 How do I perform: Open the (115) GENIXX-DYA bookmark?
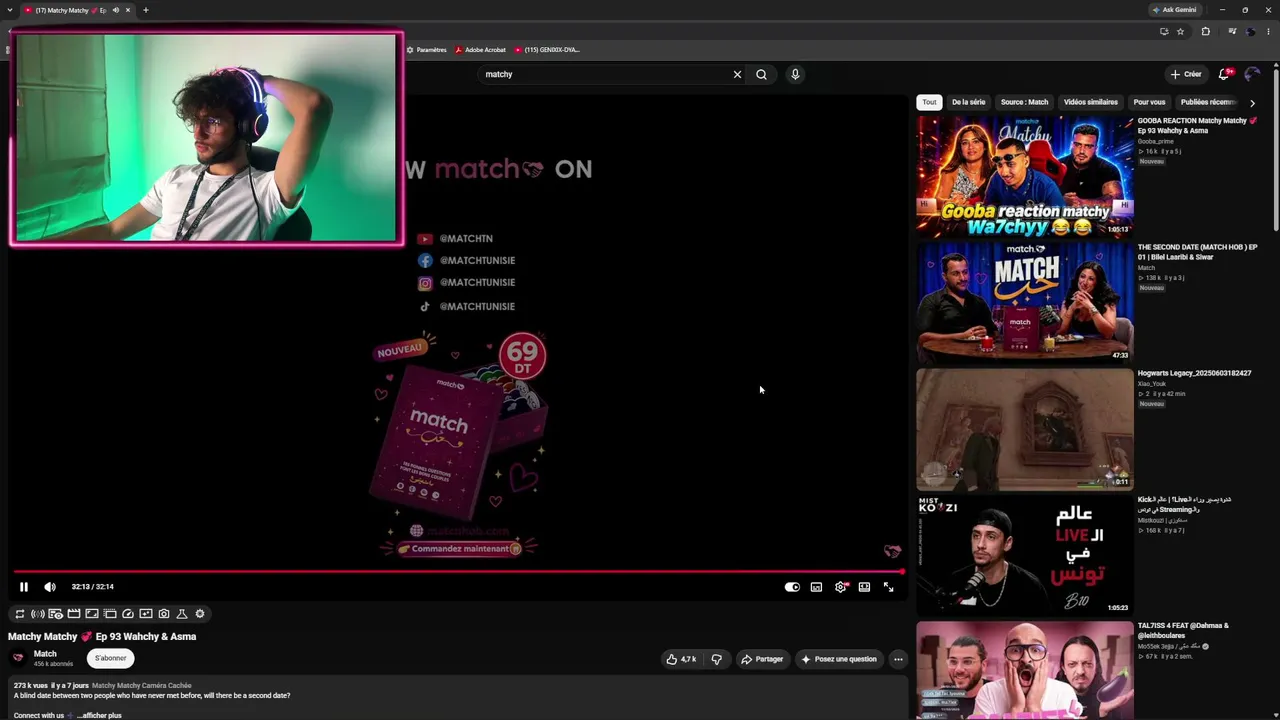click(x=547, y=50)
